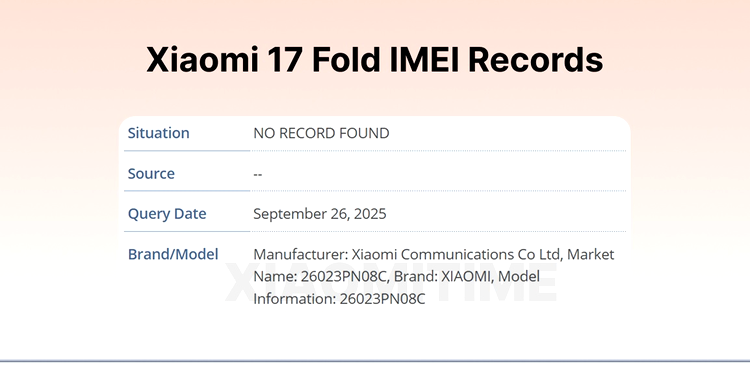Click the word IMEI in the title
Image resolution: width=750 pixels, height=372 pixels.
click(x=424, y=60)
